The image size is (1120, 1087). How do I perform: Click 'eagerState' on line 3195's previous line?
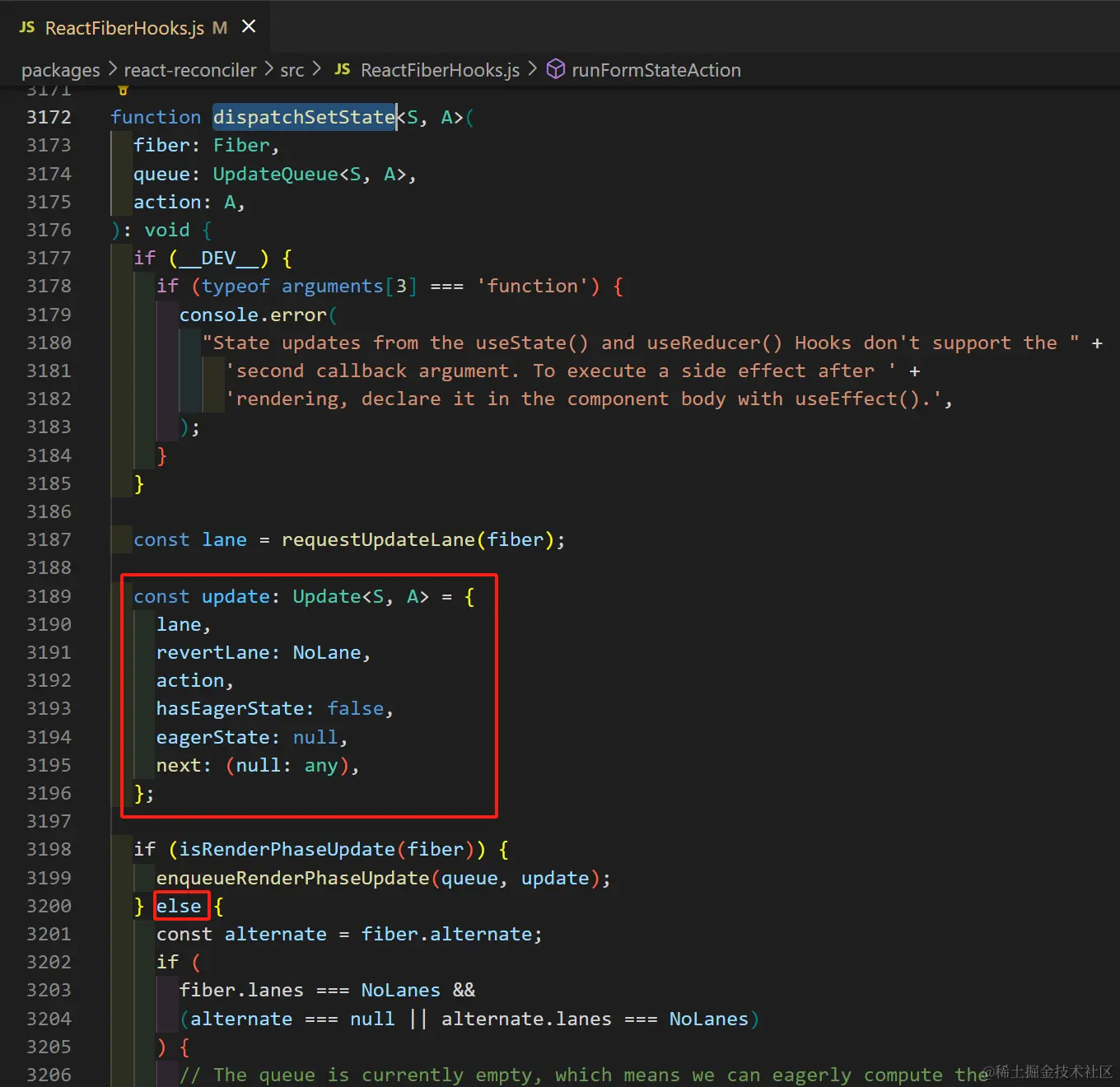coord(212,737)
